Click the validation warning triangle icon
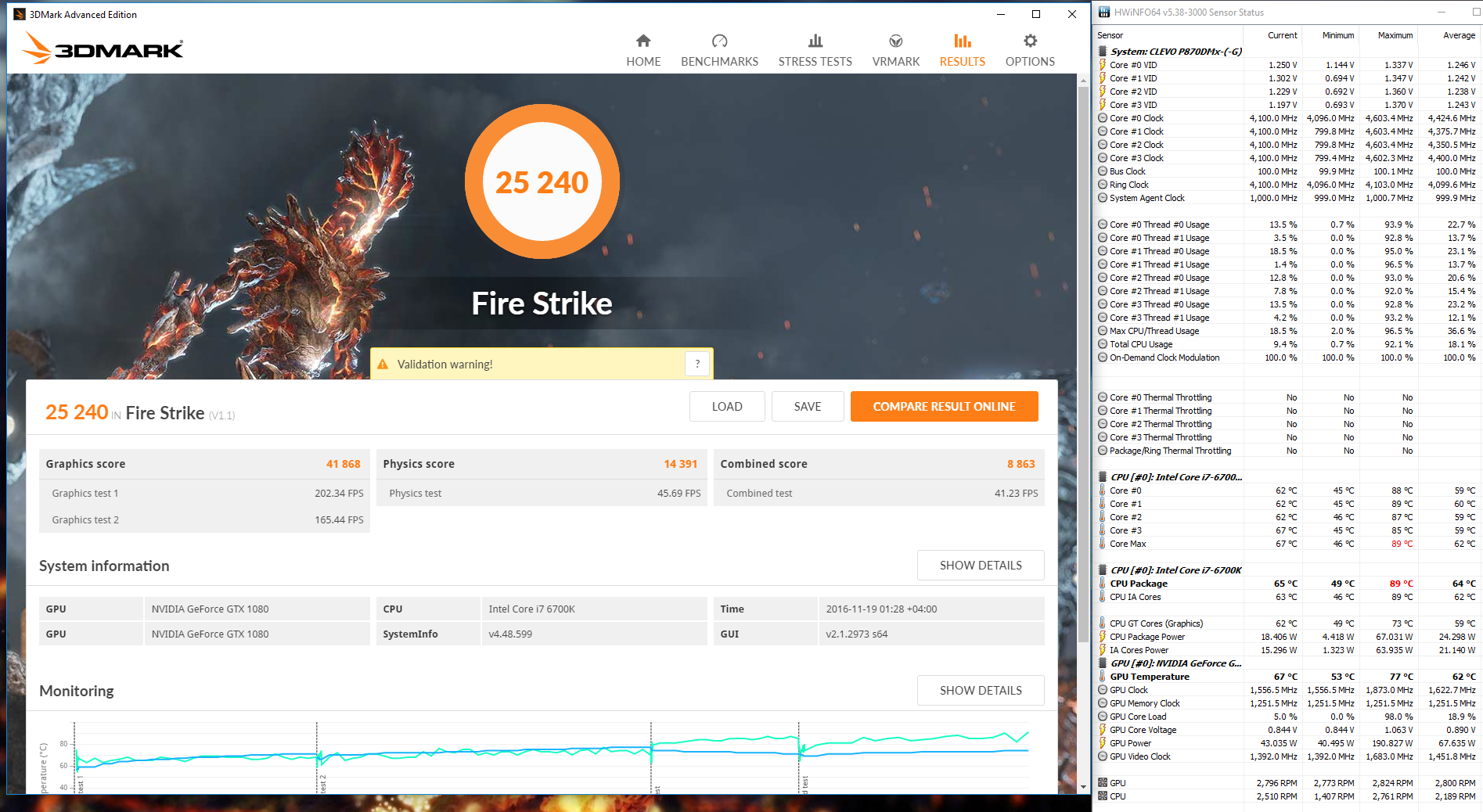Screen dimensions: 1483x812 [x=383, y=365]
